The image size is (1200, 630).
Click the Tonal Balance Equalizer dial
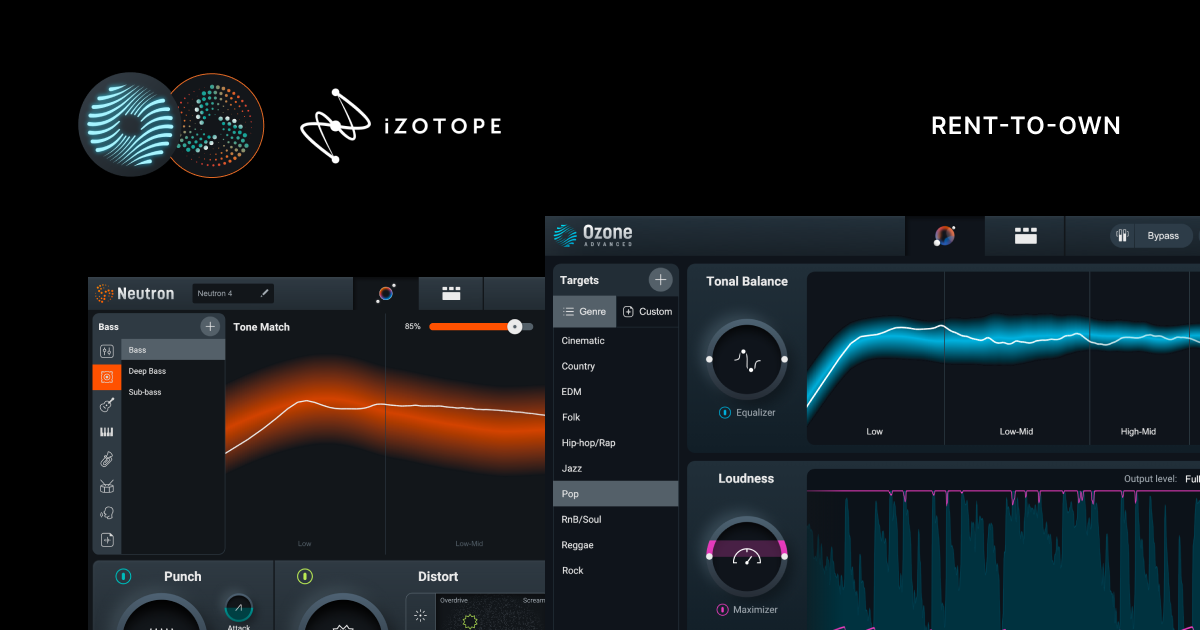tap(747, 358)
